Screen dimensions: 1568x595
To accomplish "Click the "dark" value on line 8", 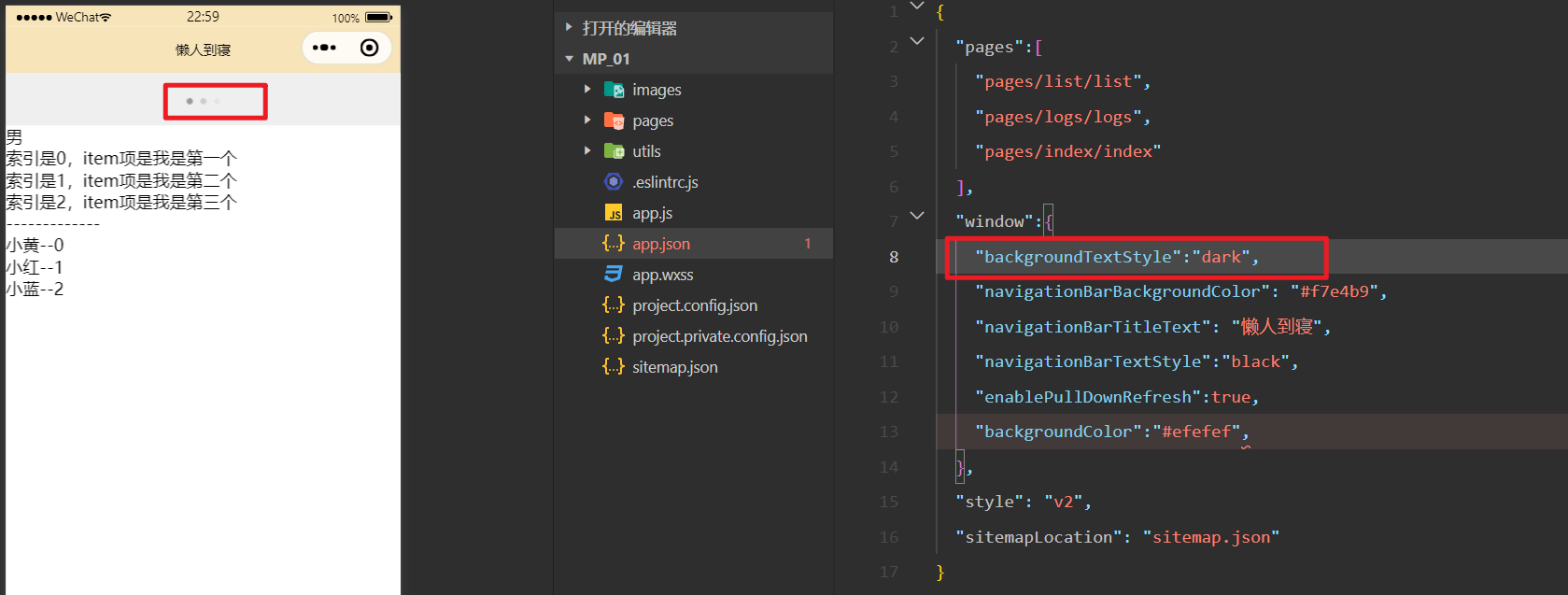I will point(1222,257).
